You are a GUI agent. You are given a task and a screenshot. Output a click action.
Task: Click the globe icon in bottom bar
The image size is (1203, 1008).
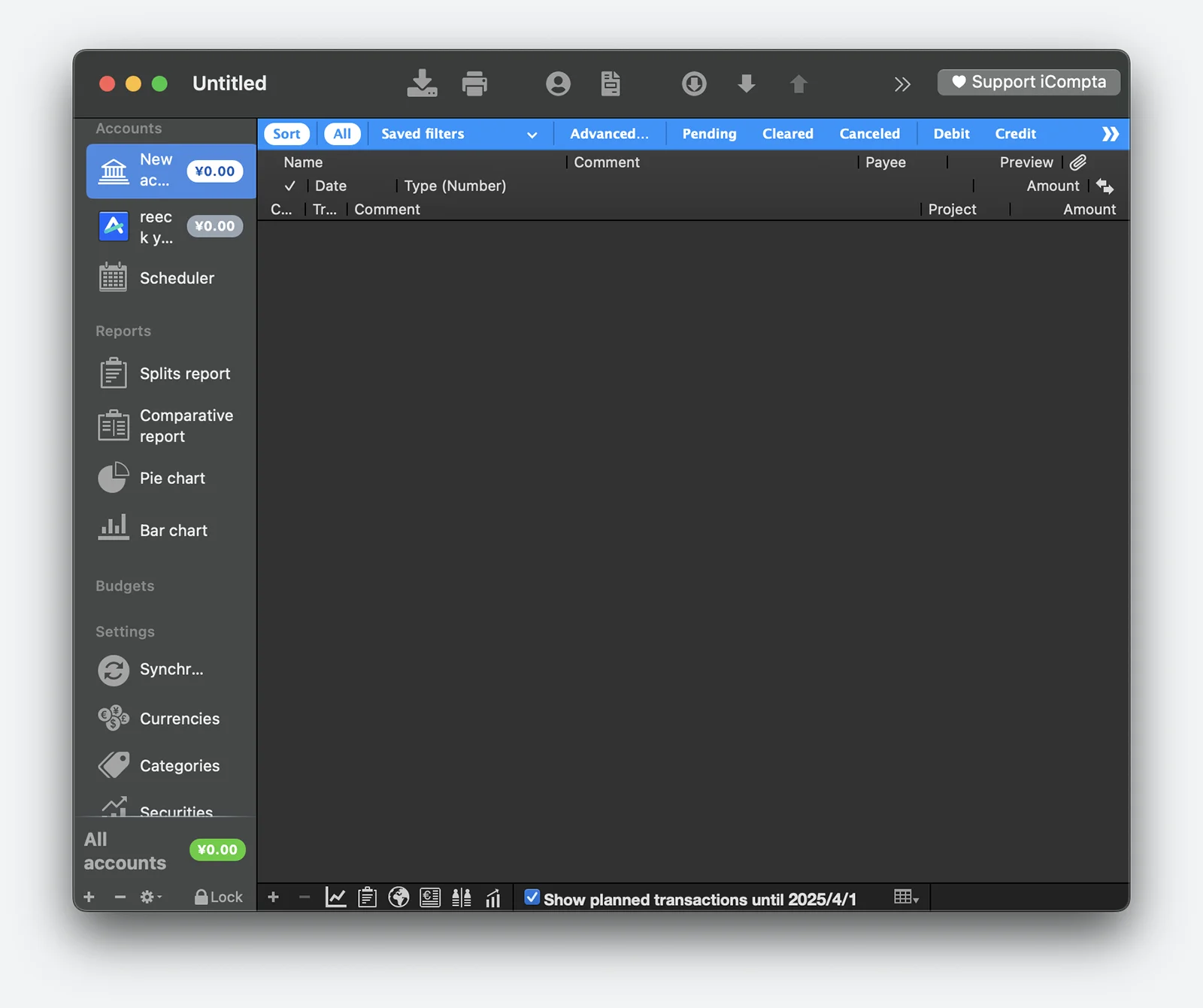pyautogui.click(x=398, y=897)
